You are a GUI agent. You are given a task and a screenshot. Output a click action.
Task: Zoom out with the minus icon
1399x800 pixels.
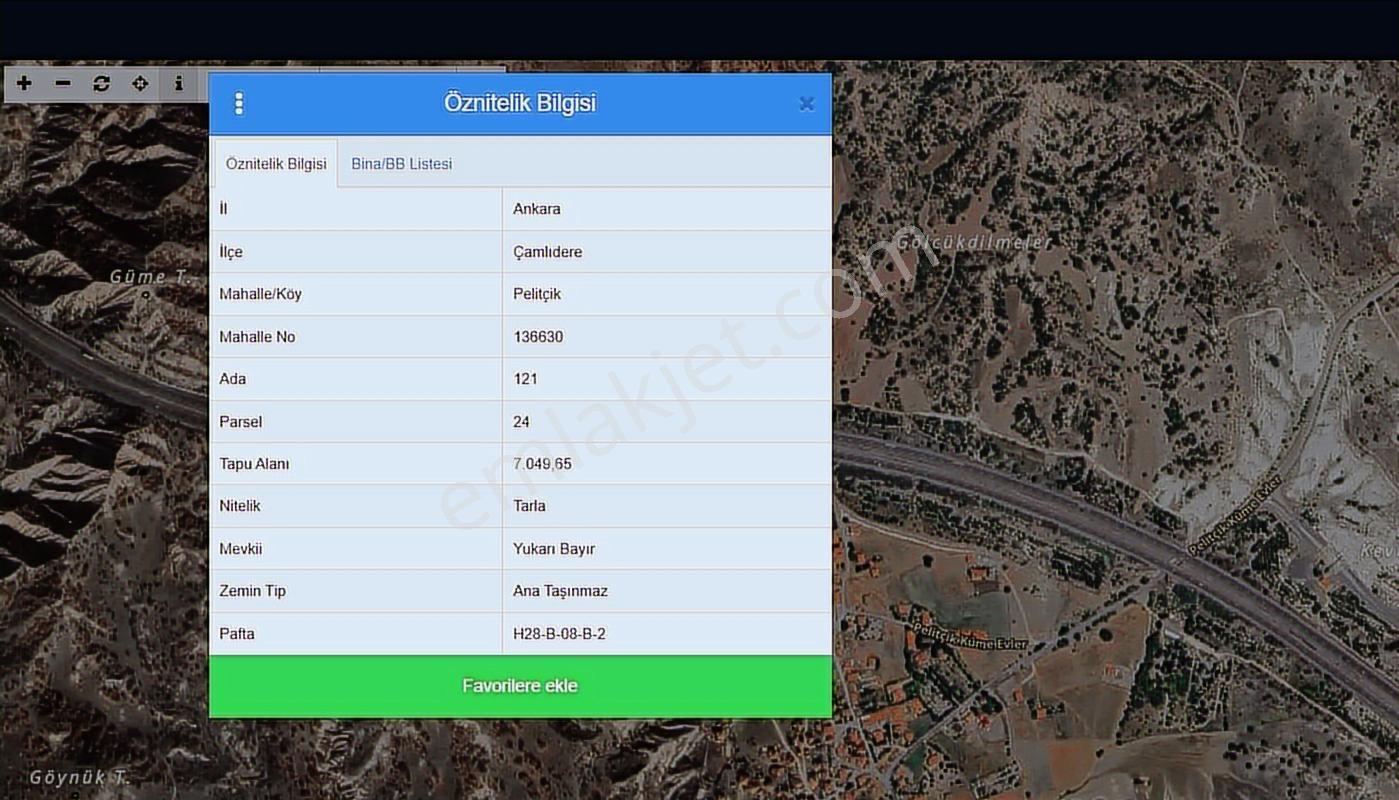pyautogui.click(x=63, y=84)
